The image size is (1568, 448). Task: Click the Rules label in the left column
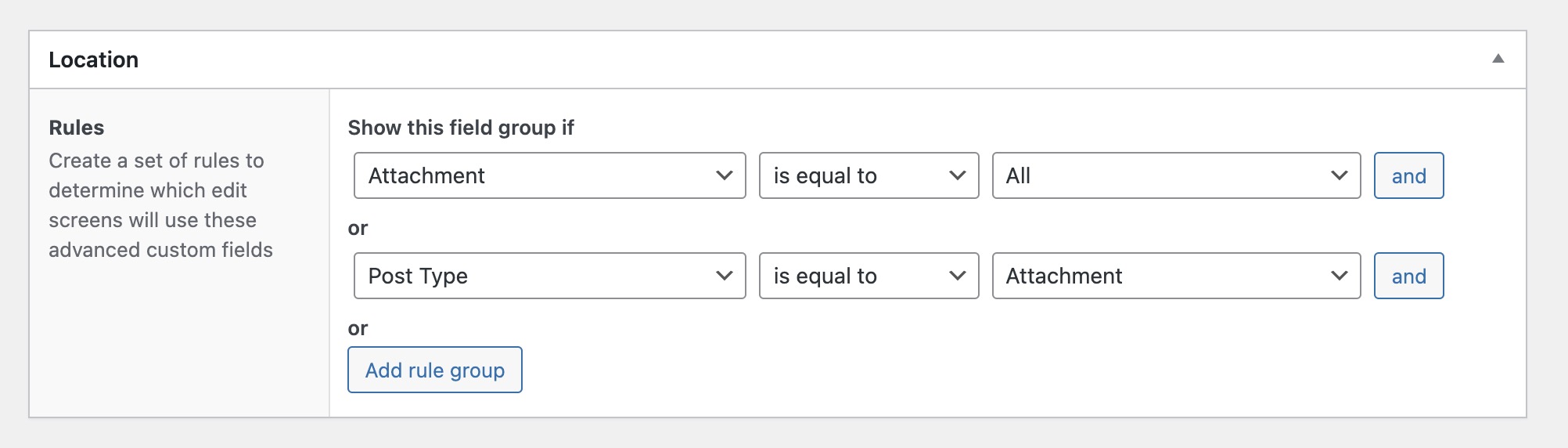pyautogui.click(x=77, y=128)
